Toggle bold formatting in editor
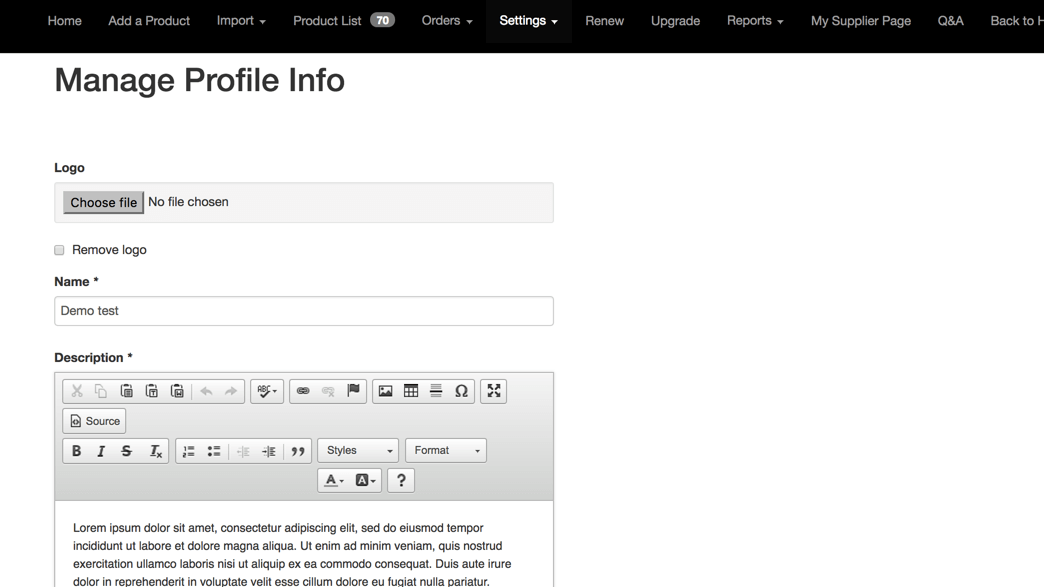 pos(76,451)
